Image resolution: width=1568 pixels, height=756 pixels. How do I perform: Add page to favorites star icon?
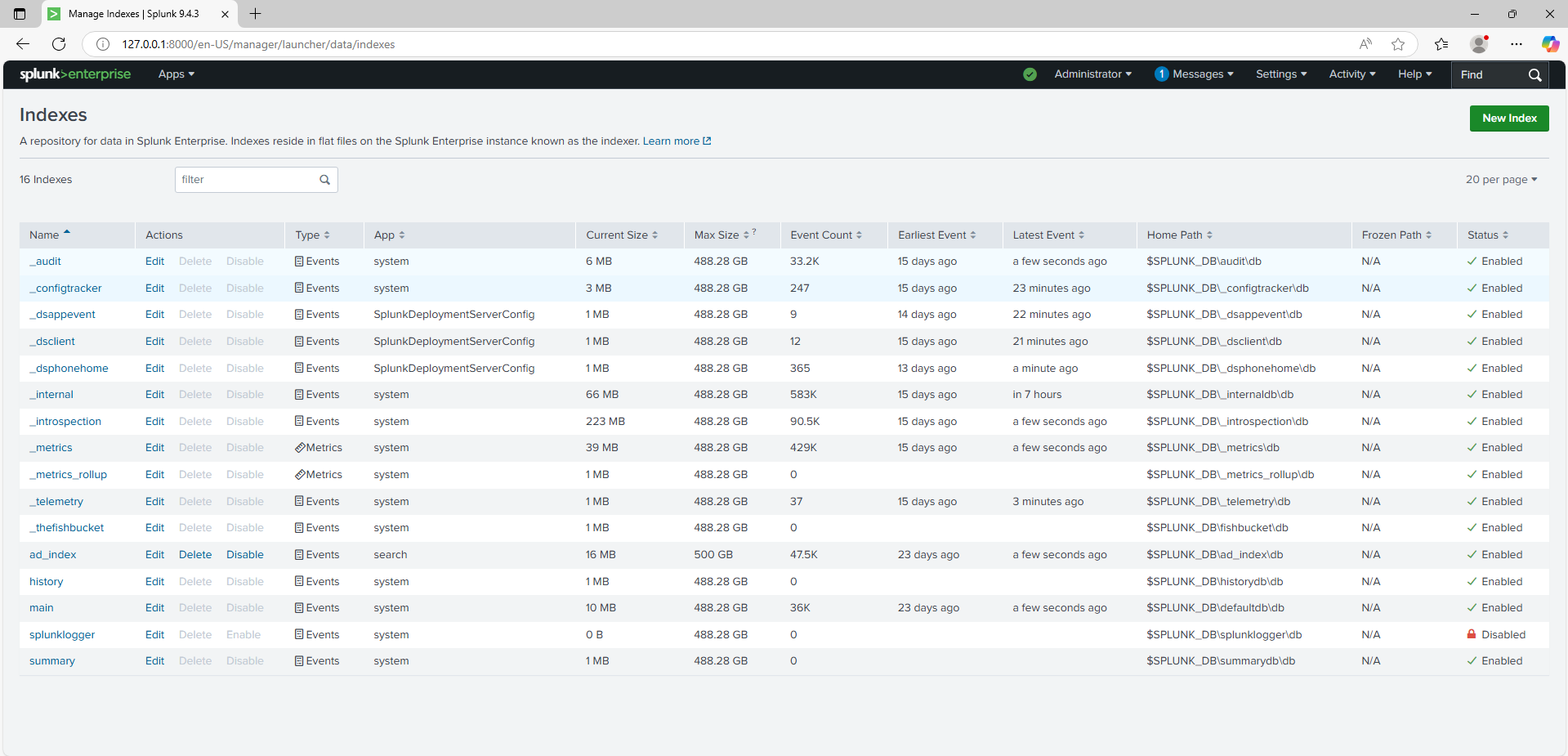pyautogui.click(x=1398, y=44)
